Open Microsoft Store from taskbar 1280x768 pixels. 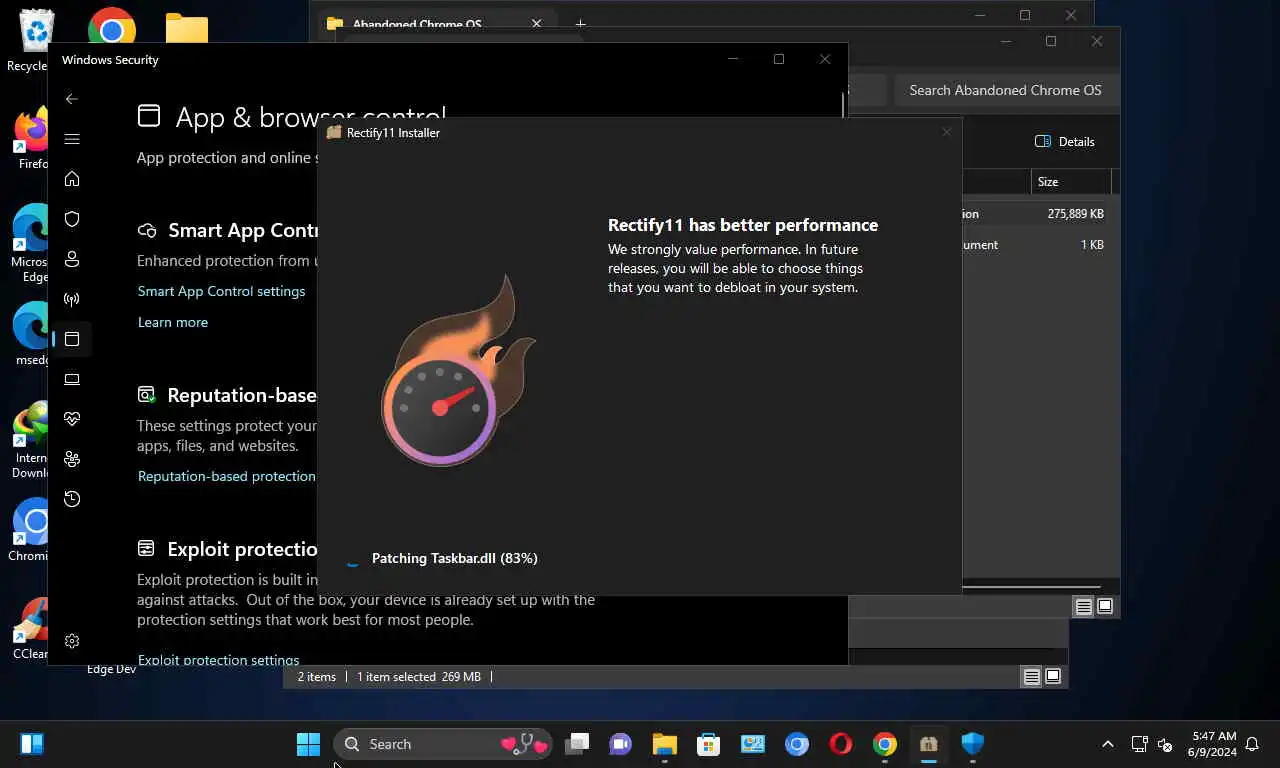click(709, 744)
